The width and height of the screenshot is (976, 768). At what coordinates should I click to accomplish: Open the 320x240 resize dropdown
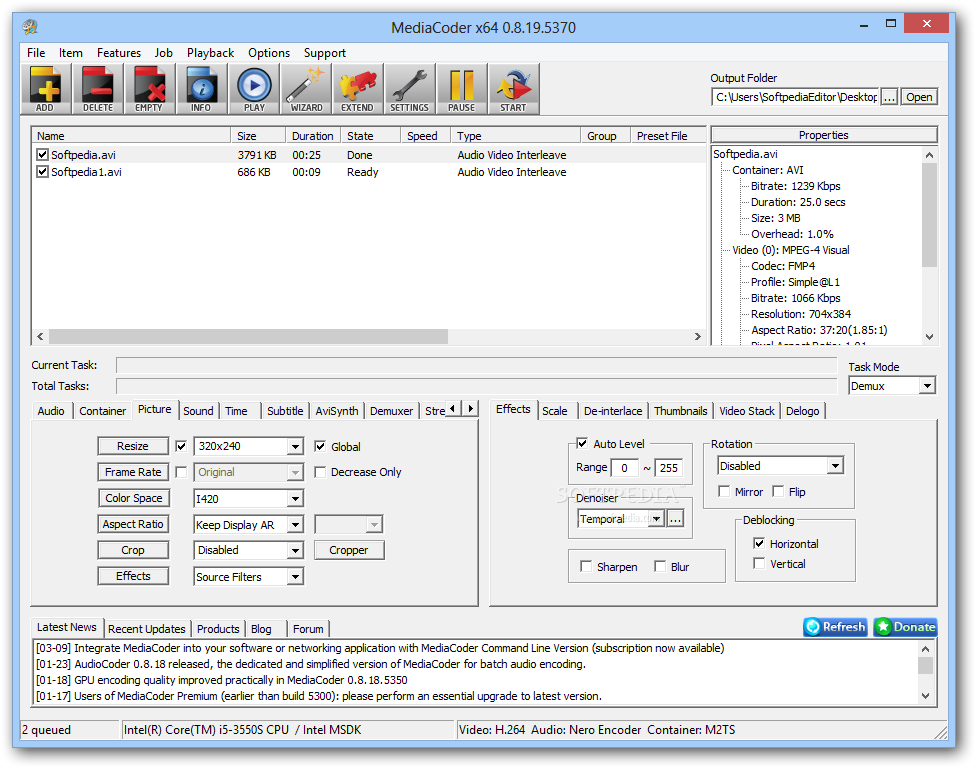pyautogui.click(x=248, y=446)
